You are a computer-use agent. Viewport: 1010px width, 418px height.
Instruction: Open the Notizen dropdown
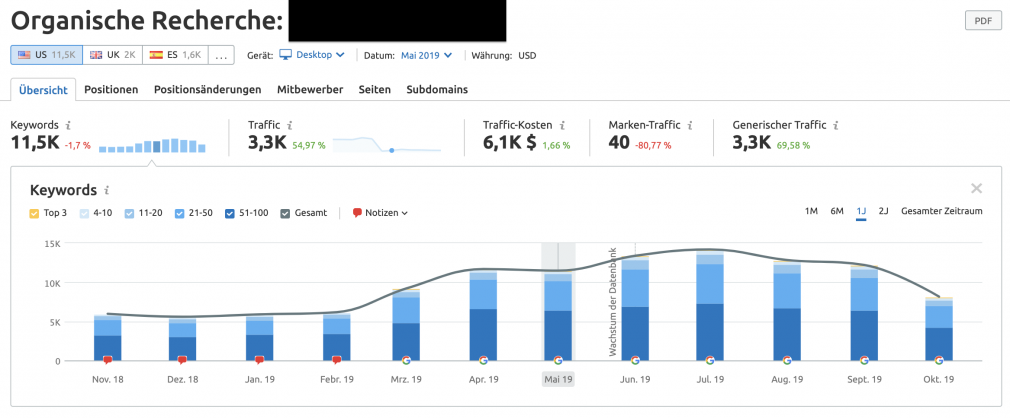380,213
